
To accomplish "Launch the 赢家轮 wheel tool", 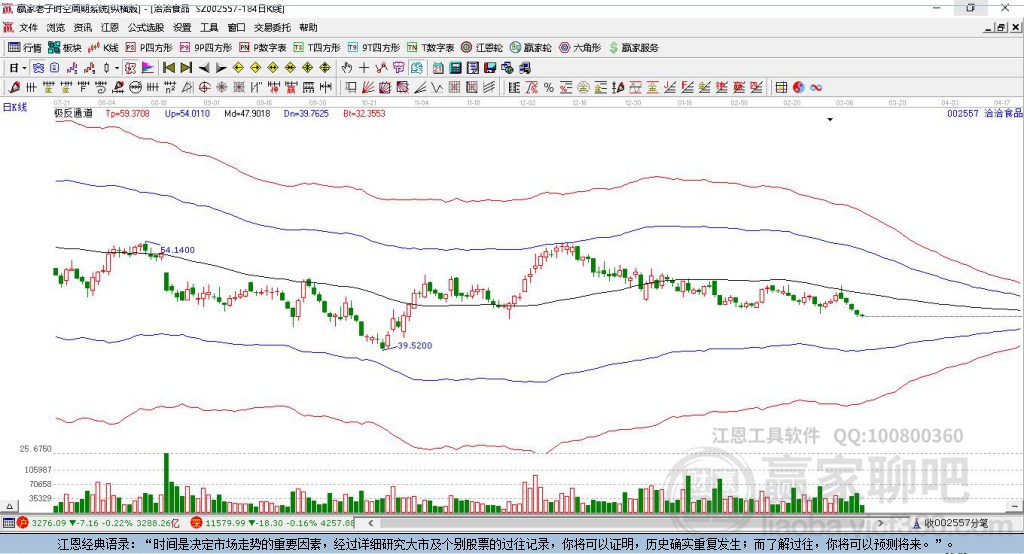I will (531, 48).
